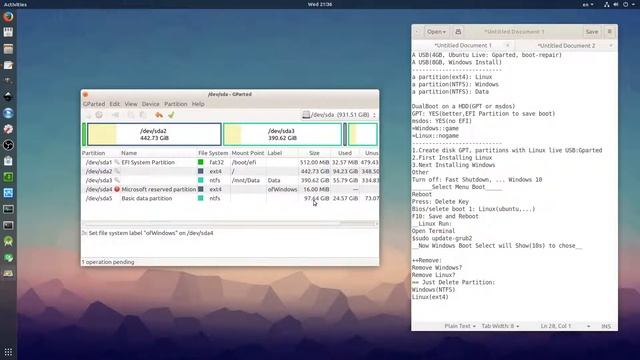Click the new-tab icon in the text editor header

click(458, 32)
